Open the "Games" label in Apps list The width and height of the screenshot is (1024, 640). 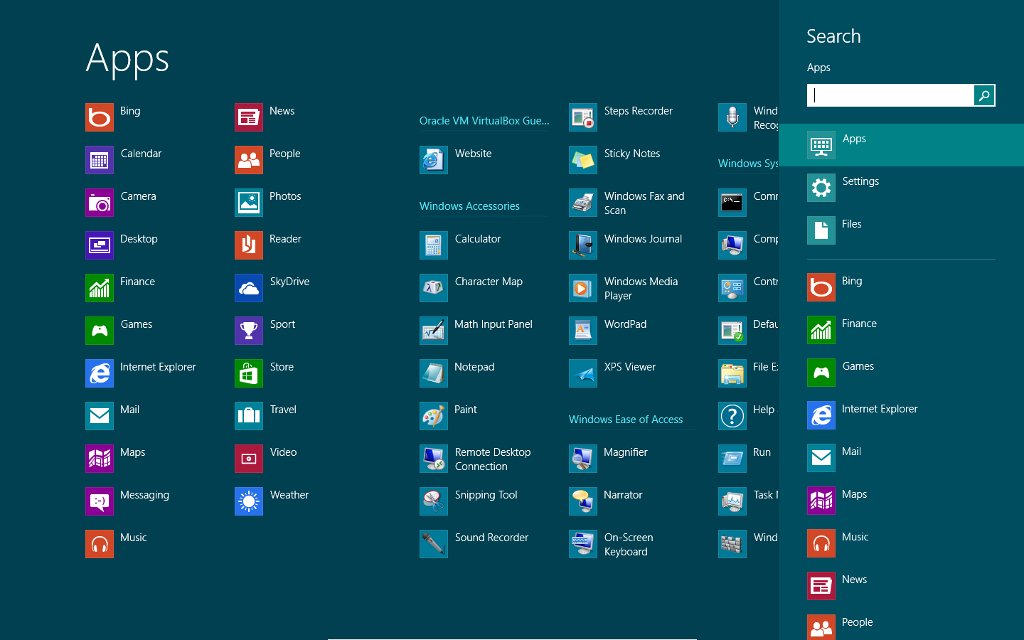(136, 324)
